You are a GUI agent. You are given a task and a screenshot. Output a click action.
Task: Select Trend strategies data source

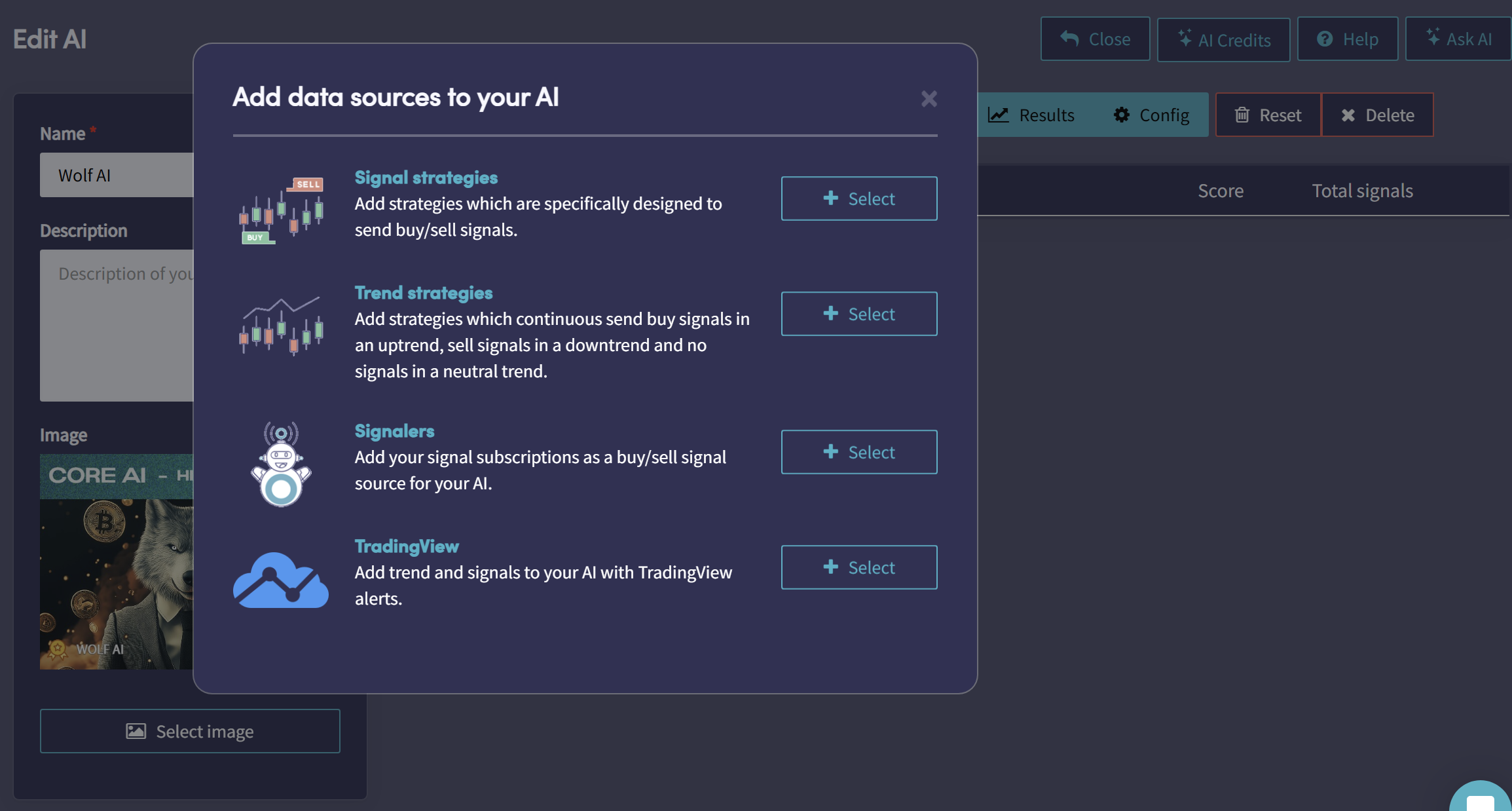point(859,314)
